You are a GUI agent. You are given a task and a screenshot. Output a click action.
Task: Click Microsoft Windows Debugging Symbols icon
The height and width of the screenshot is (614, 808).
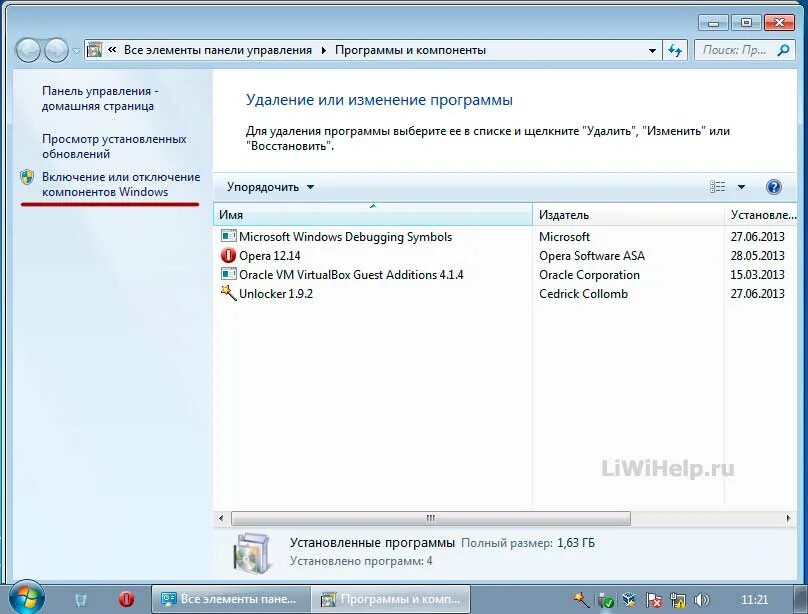coord(228,236)
